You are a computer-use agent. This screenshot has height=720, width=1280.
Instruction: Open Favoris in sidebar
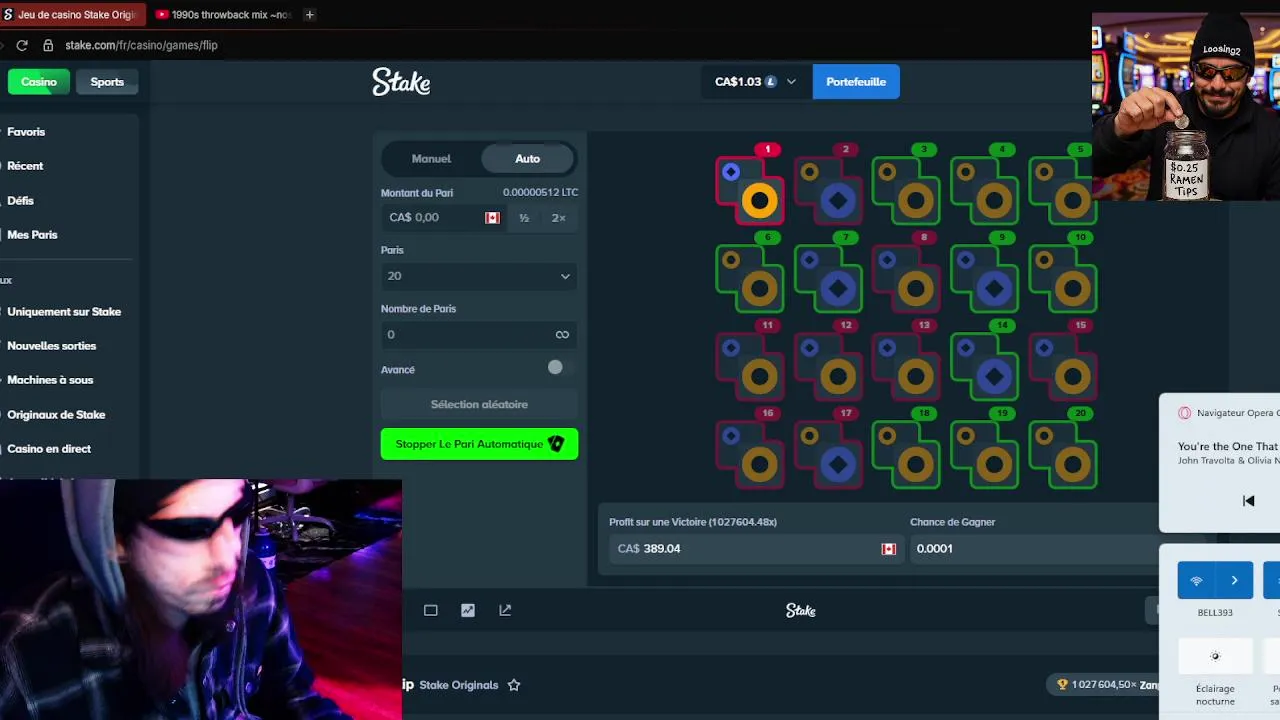[26, 132]
